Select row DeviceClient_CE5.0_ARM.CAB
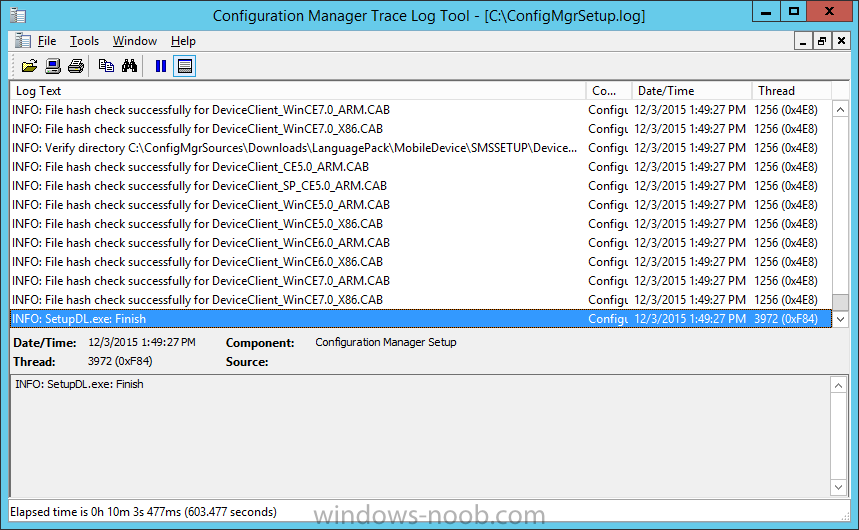 point(421,167)
